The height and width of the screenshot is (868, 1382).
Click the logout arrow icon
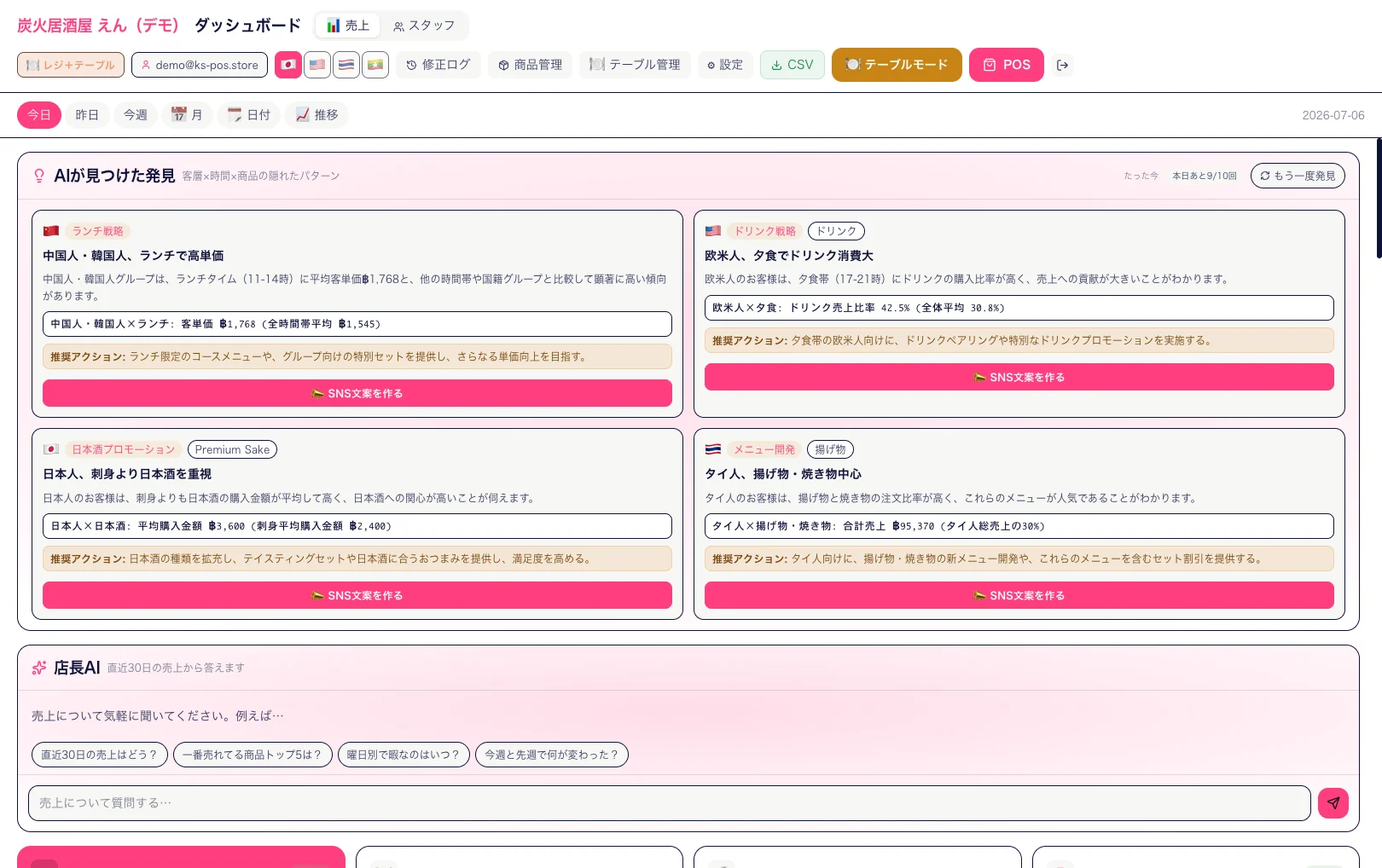(x=1062, y=65)
